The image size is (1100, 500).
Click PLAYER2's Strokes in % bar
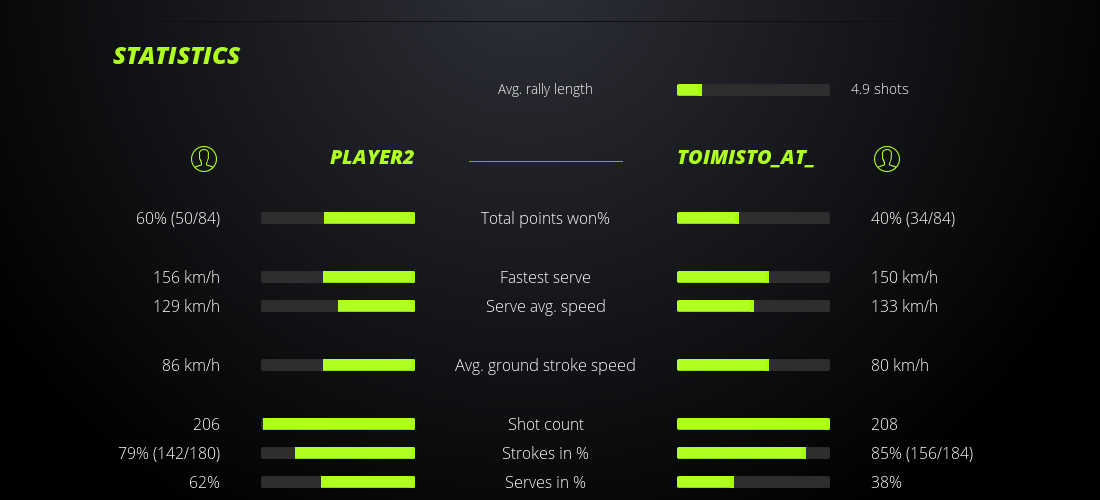(x=338, y=453)
